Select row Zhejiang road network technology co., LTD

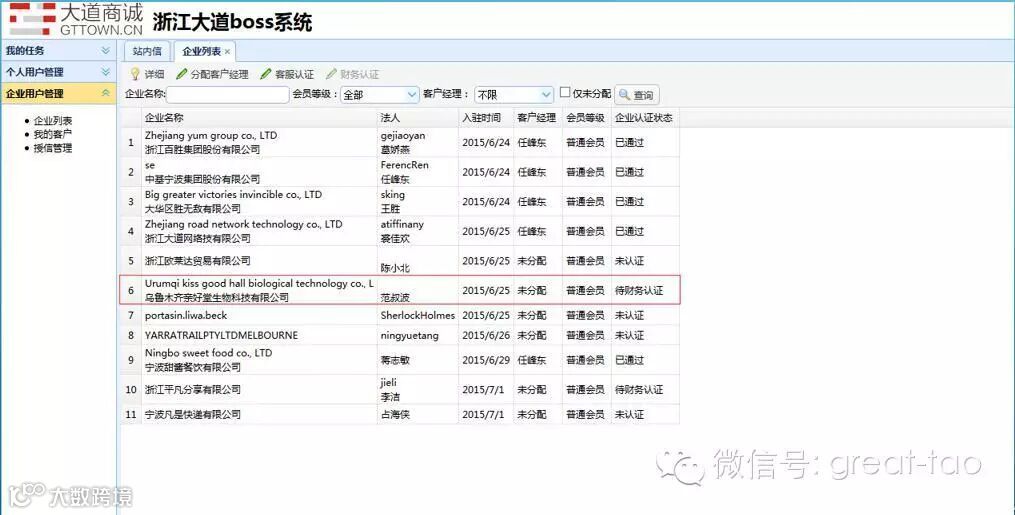click(x=400, y=231)
